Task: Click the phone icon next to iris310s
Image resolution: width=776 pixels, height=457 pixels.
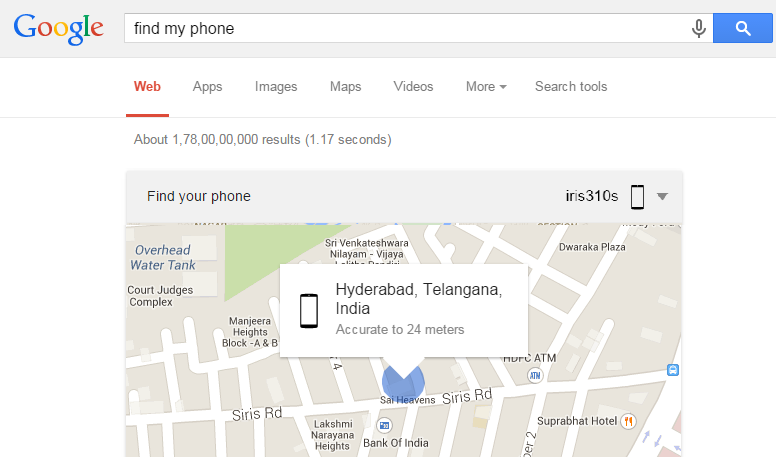Action: pyautogui.click(x=637, y=197)
